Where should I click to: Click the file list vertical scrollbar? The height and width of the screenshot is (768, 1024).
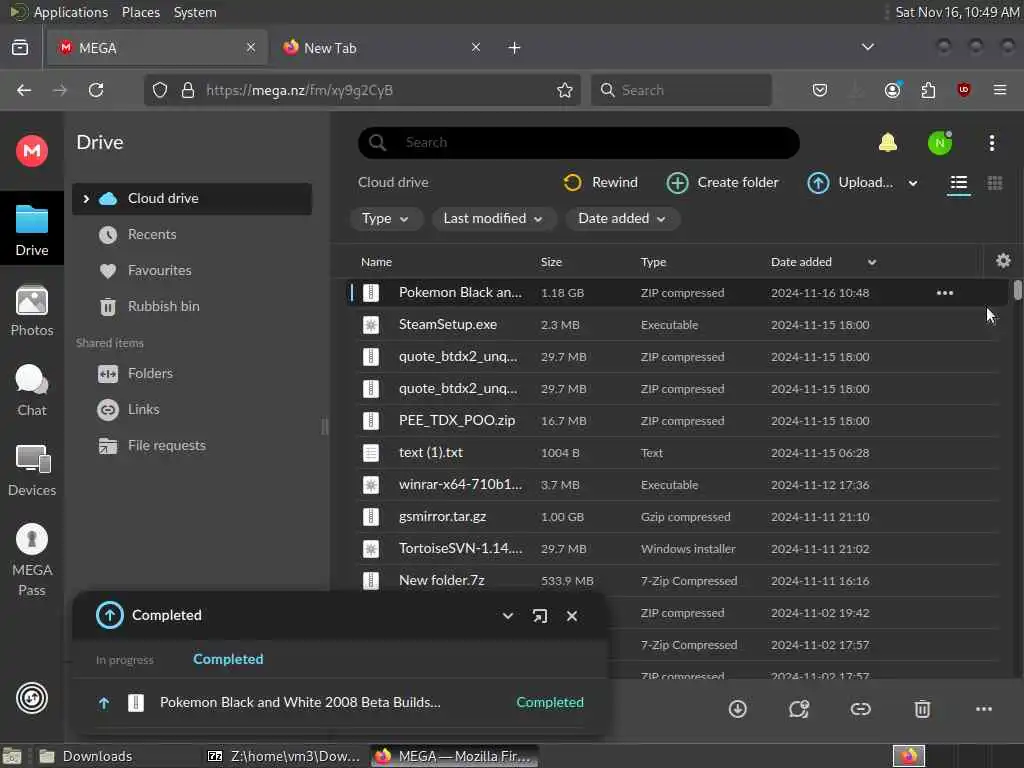point(1017,290)
